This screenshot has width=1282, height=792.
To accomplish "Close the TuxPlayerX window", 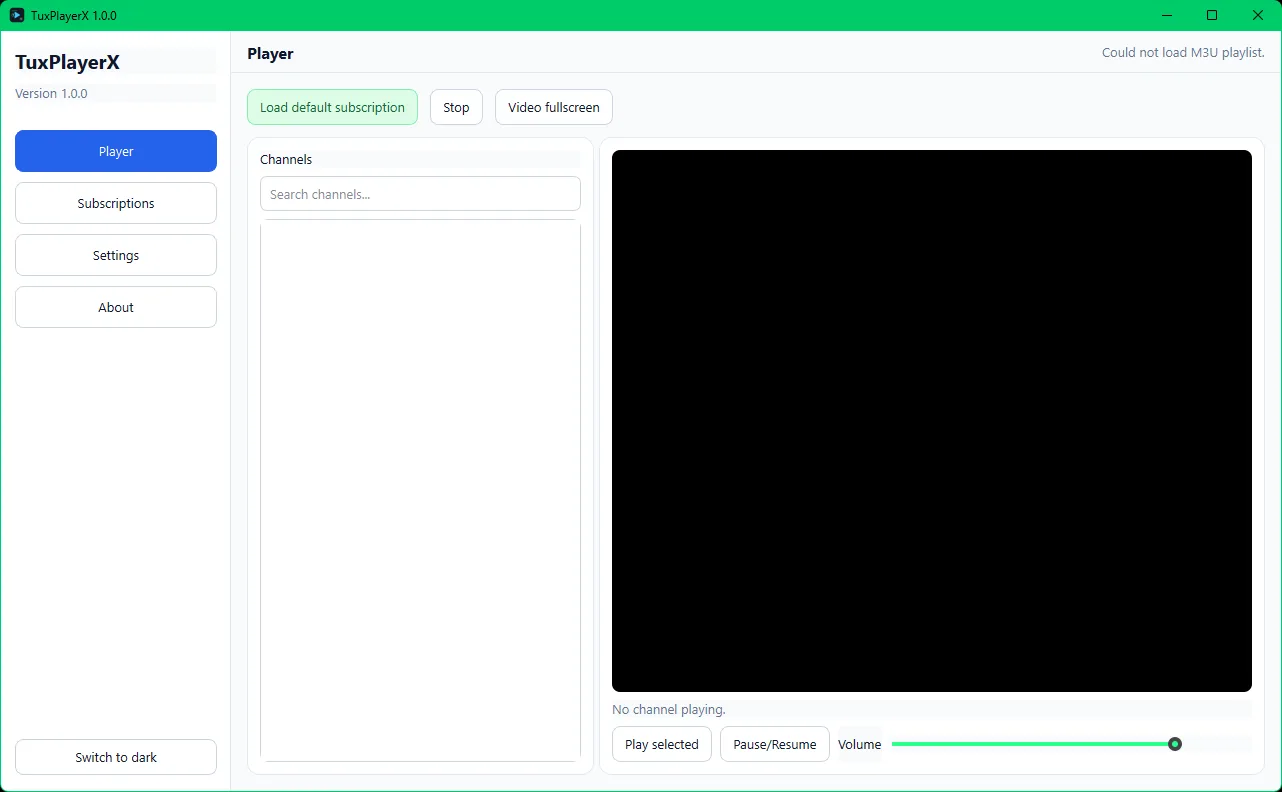I will click(x=1258, y=15).
